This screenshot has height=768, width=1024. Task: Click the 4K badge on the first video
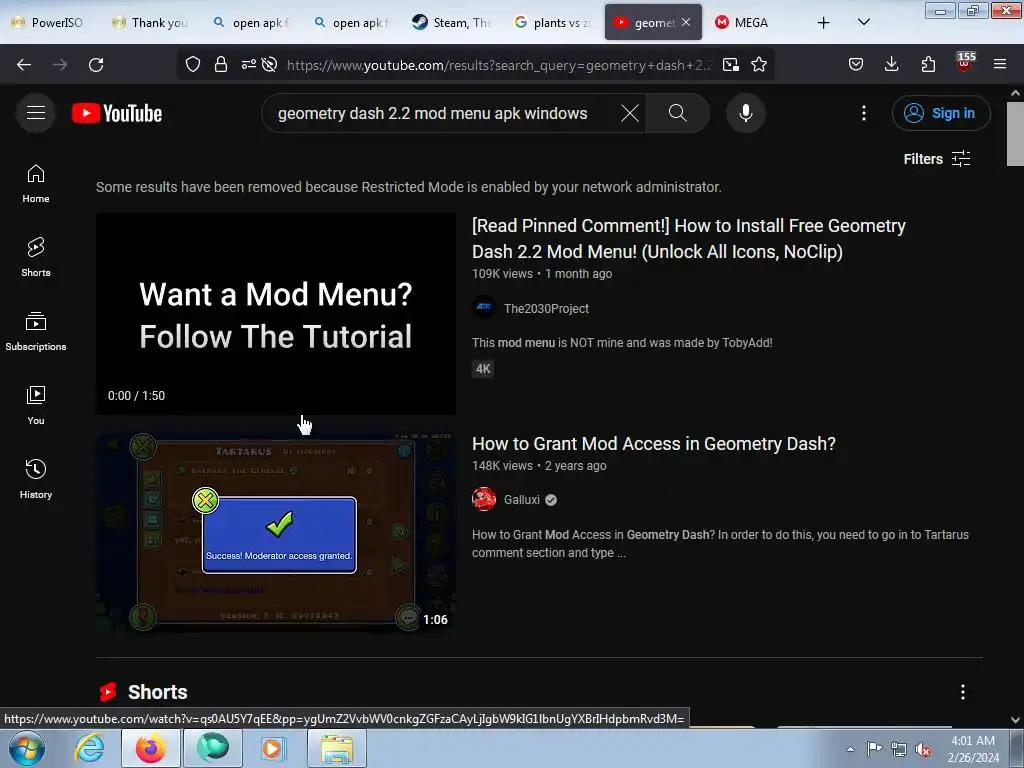[483, 369]
